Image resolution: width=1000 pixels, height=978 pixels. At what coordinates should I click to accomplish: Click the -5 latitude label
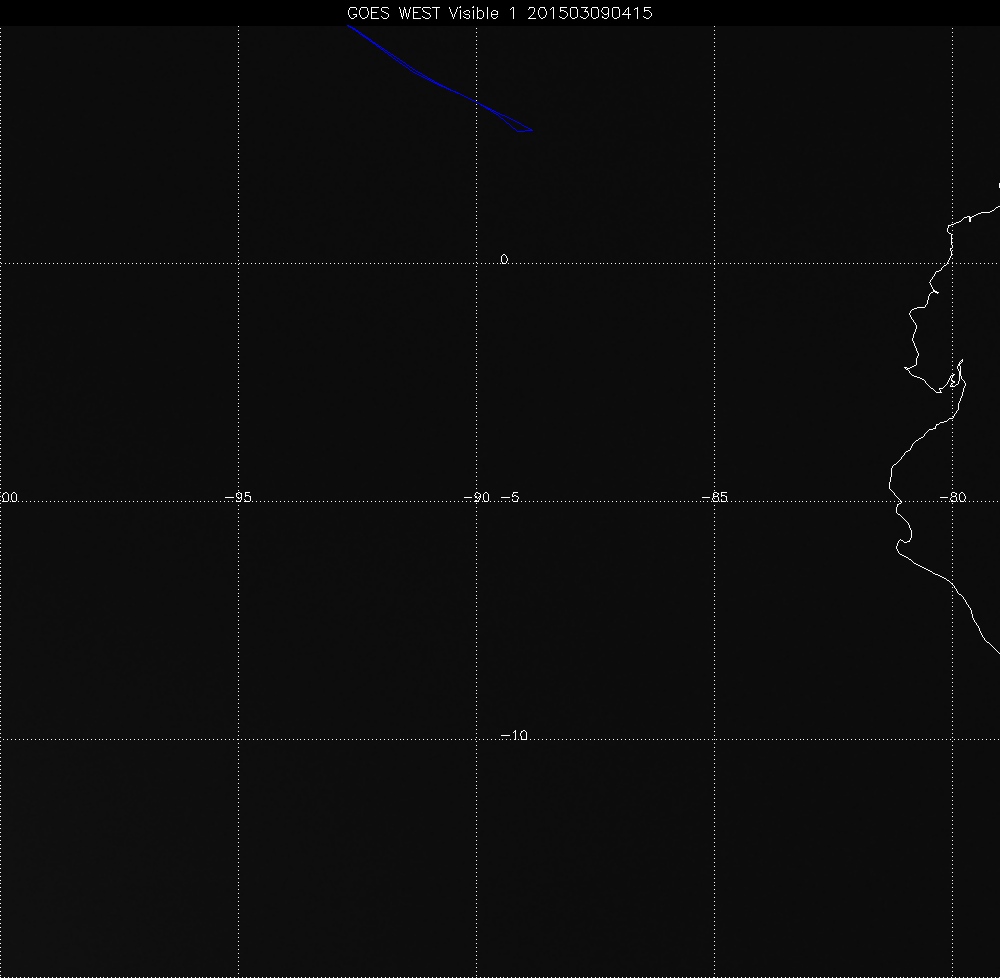[509, 498]
